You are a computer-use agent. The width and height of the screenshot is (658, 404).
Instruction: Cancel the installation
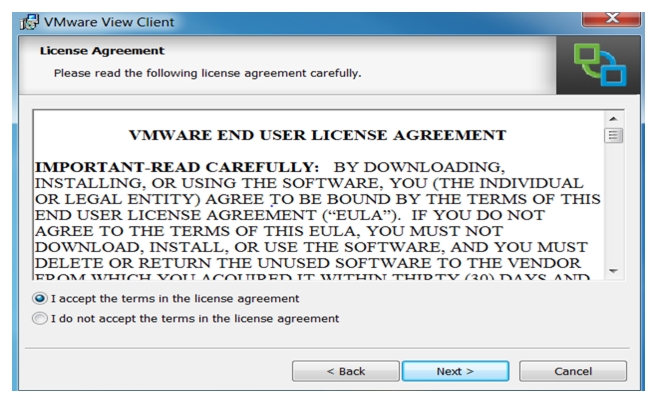pos(573,371)
